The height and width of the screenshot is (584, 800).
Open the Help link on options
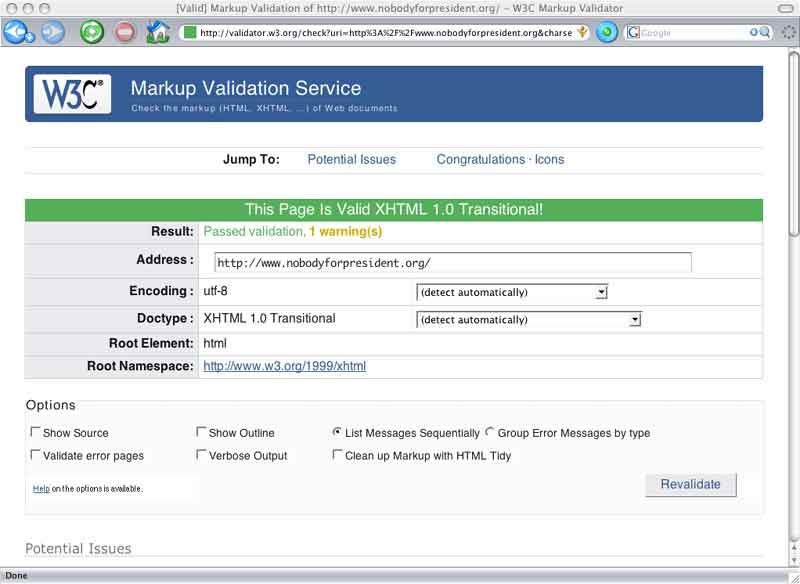click(x=41, y=489)
